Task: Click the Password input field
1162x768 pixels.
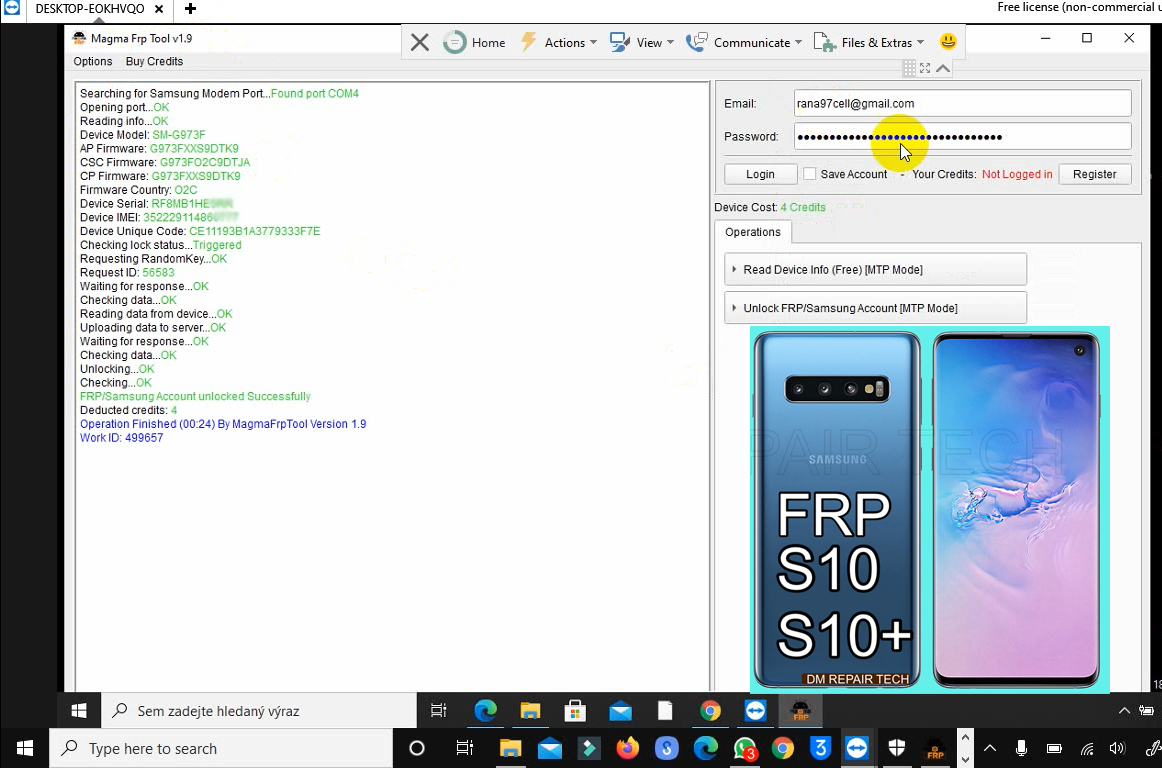Action: click(962, 136)
